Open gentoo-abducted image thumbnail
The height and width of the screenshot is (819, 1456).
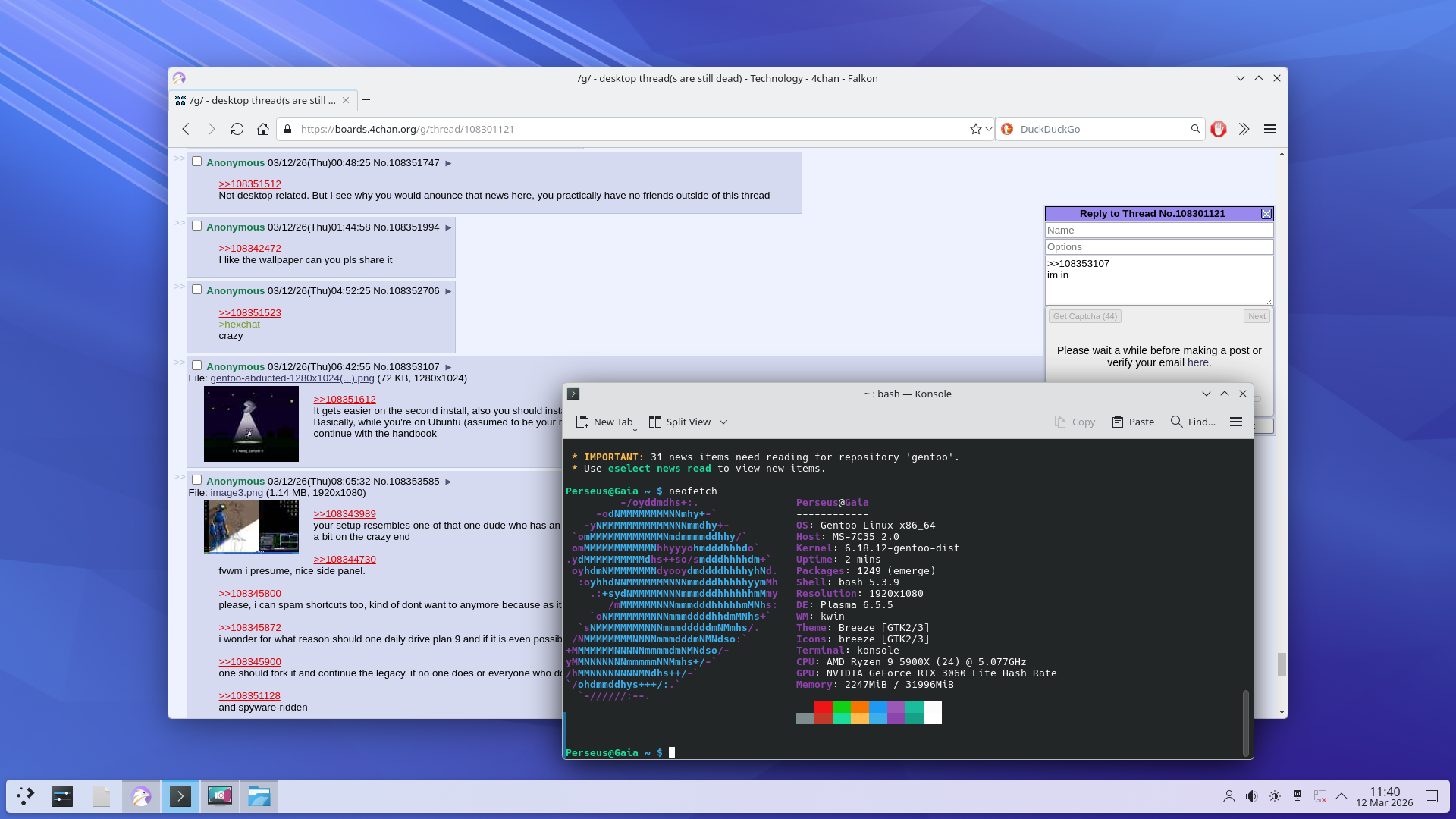tap(251, 424)
